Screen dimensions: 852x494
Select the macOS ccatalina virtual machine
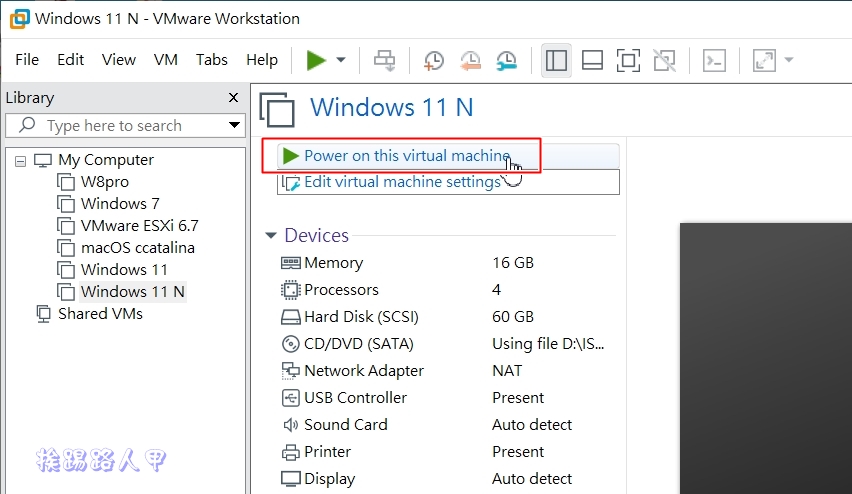[137, 248]
